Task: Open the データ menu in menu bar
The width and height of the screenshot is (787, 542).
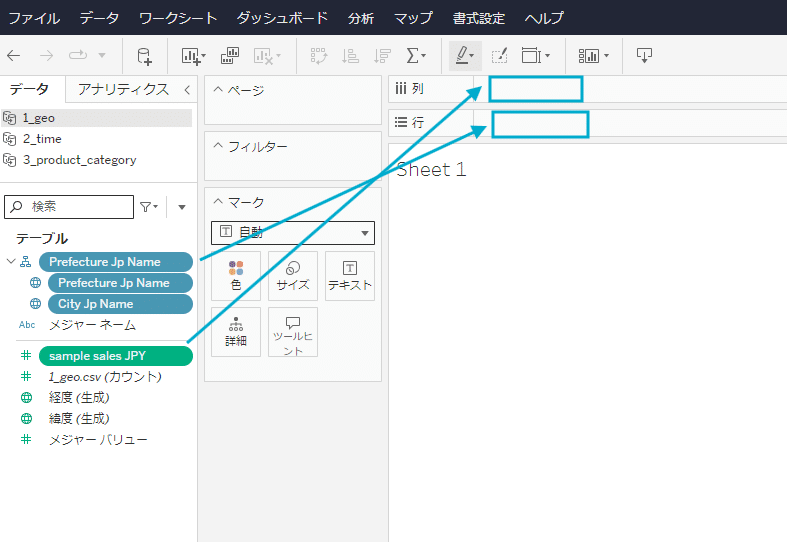Action: 99,18
